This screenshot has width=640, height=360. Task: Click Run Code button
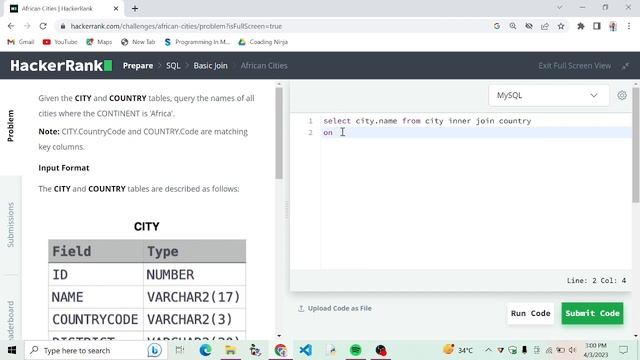530,313
